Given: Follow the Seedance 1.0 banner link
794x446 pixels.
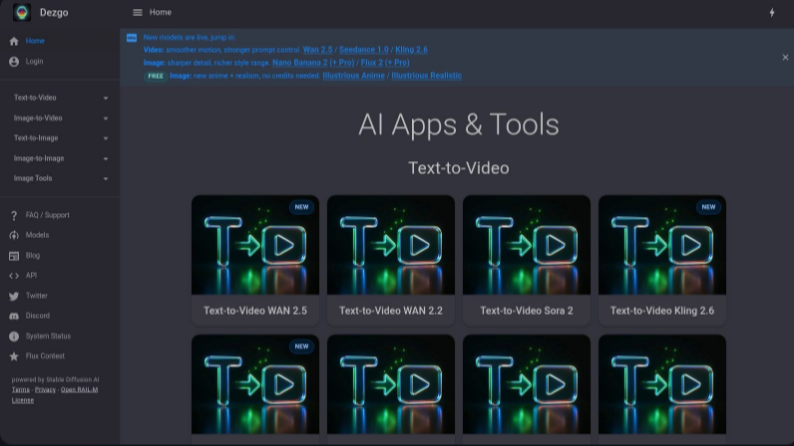Looking at the screenshot, I should [x=364, y=49].
